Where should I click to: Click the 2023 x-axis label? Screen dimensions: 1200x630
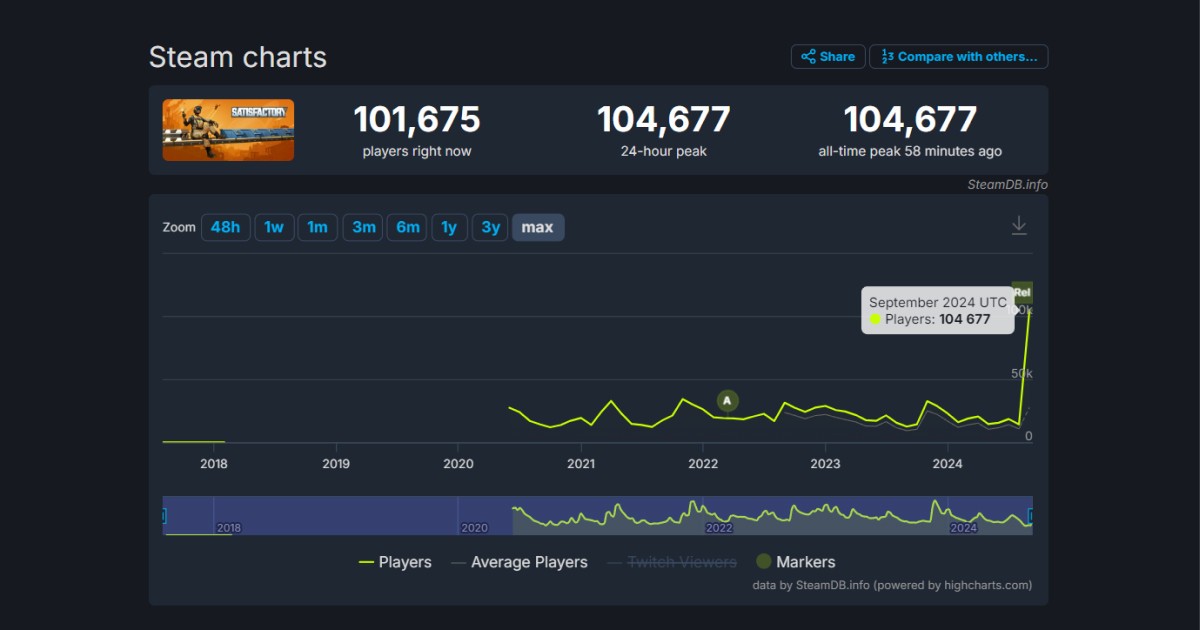tap(825, 463)
